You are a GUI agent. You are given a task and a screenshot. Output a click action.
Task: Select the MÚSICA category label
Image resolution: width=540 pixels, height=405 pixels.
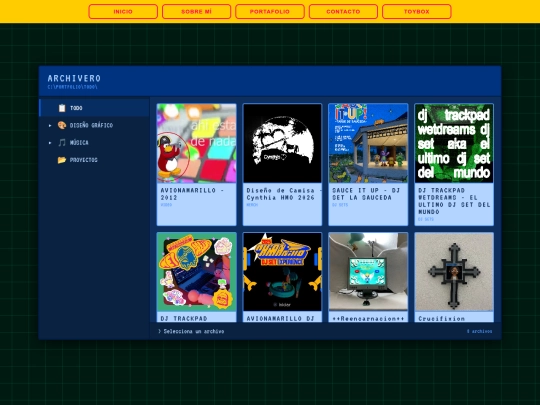coord(79,143)
